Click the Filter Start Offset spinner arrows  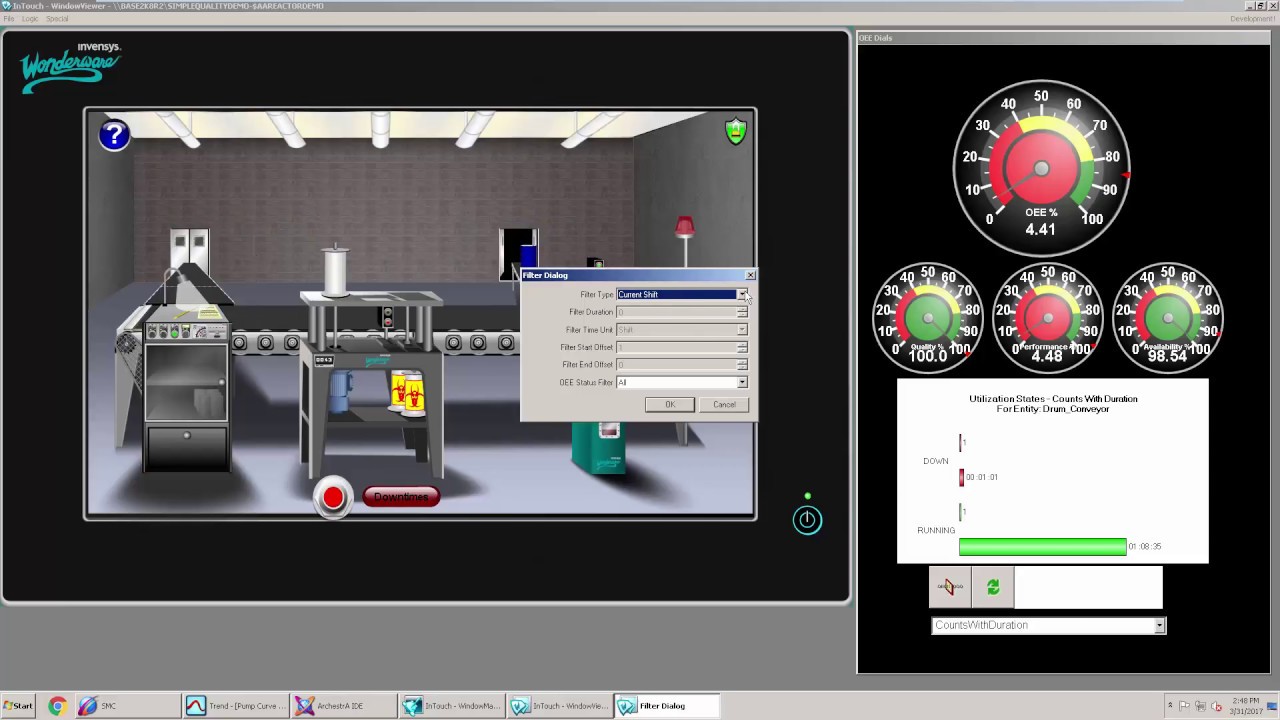[742, 347]
